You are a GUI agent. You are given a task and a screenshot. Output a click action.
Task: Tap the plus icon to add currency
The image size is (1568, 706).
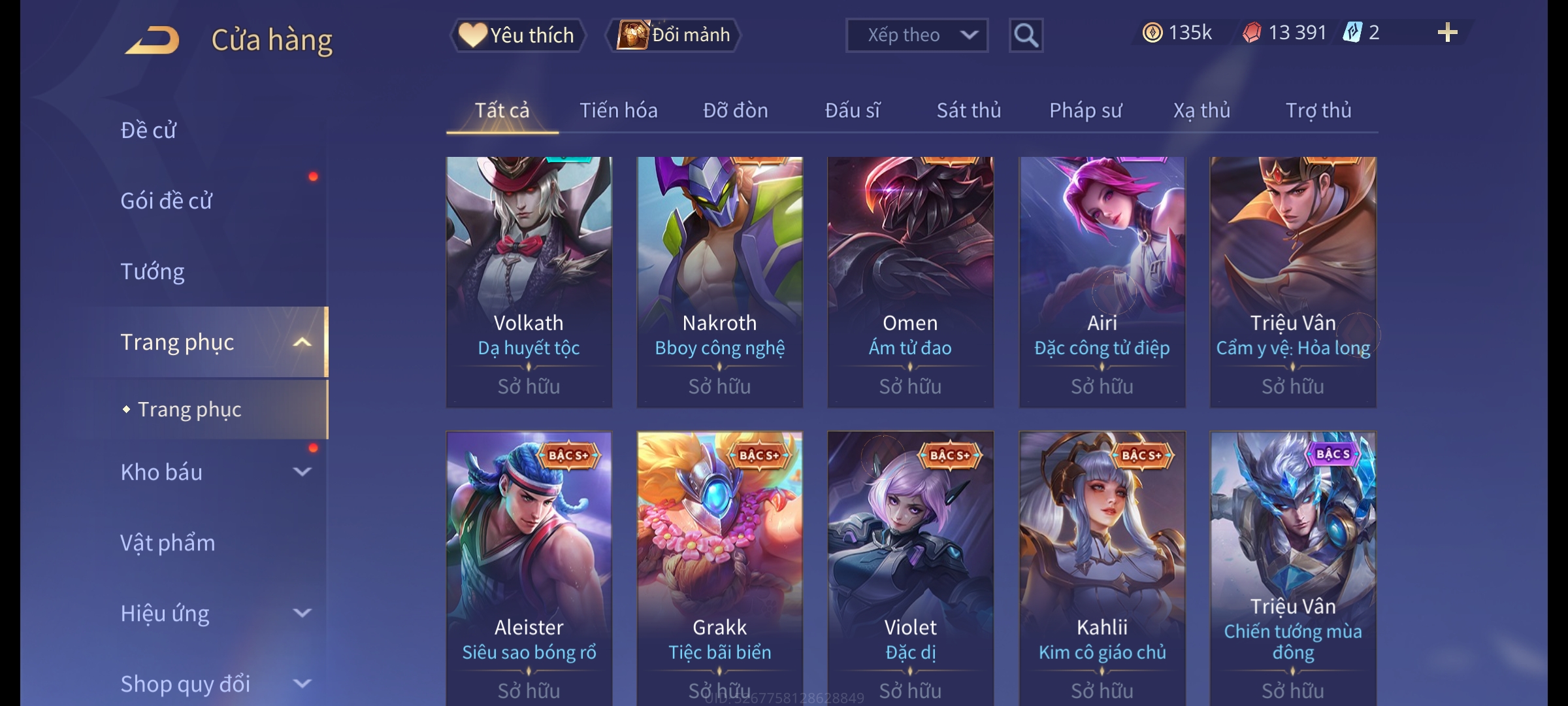pyautogui.click(x=1447, y=33)
